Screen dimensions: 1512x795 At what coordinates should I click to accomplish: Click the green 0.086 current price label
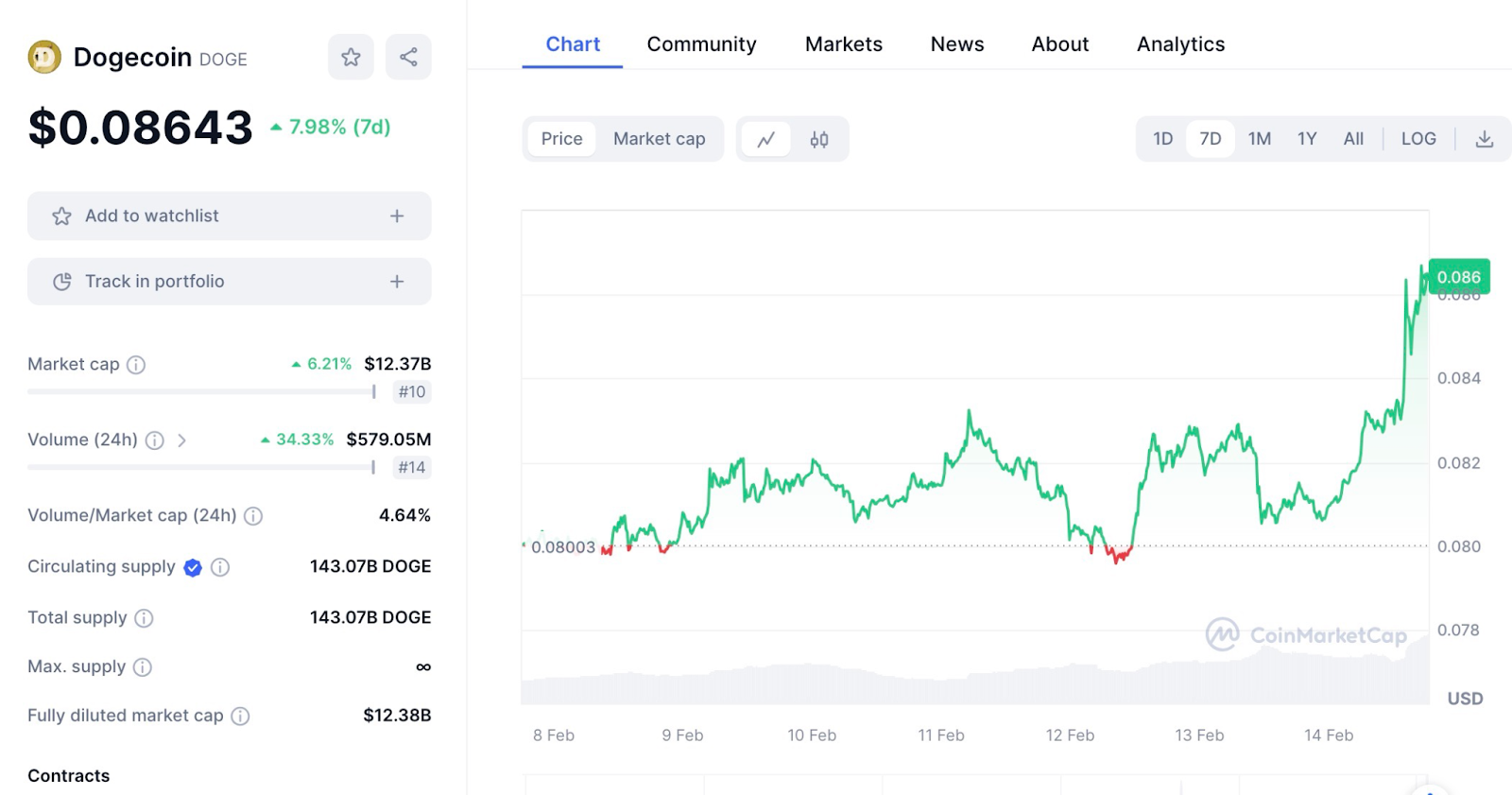(1459, 277)
